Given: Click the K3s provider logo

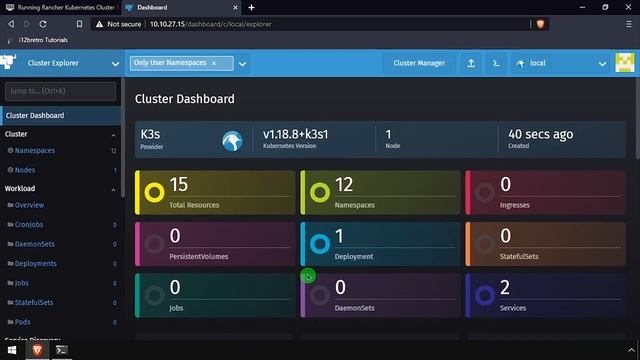Looking at the screenshot, I should tap(232, 141).
